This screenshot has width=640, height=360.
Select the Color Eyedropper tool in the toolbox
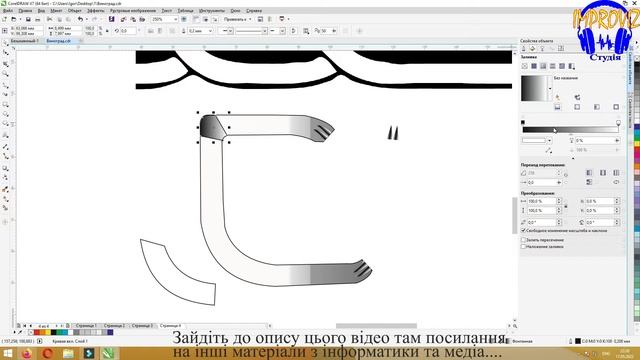pyautogui.click(x=5, y=189)
